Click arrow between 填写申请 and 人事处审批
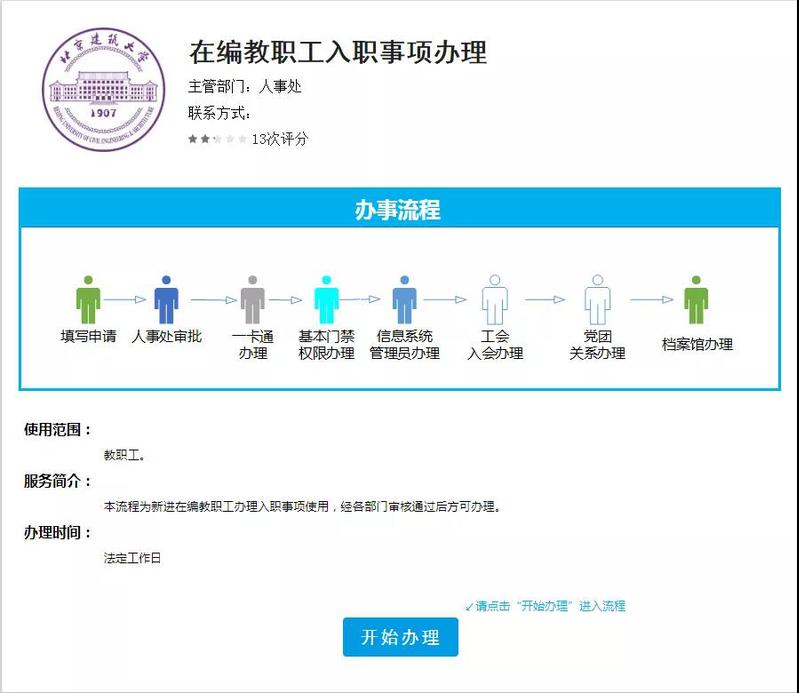Viewport: 799px width, 693px height. (x=126, y=299)
